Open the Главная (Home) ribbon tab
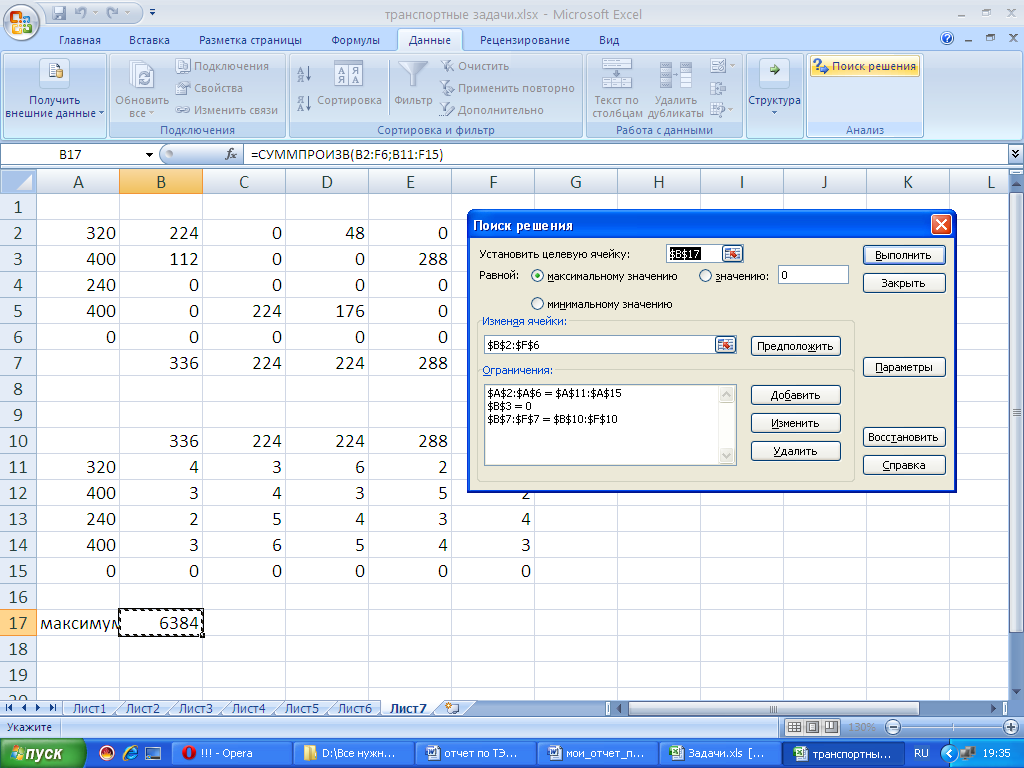The width and height of the screenshot is (1024, 768). pyautogui.click(x=80, y=40)
